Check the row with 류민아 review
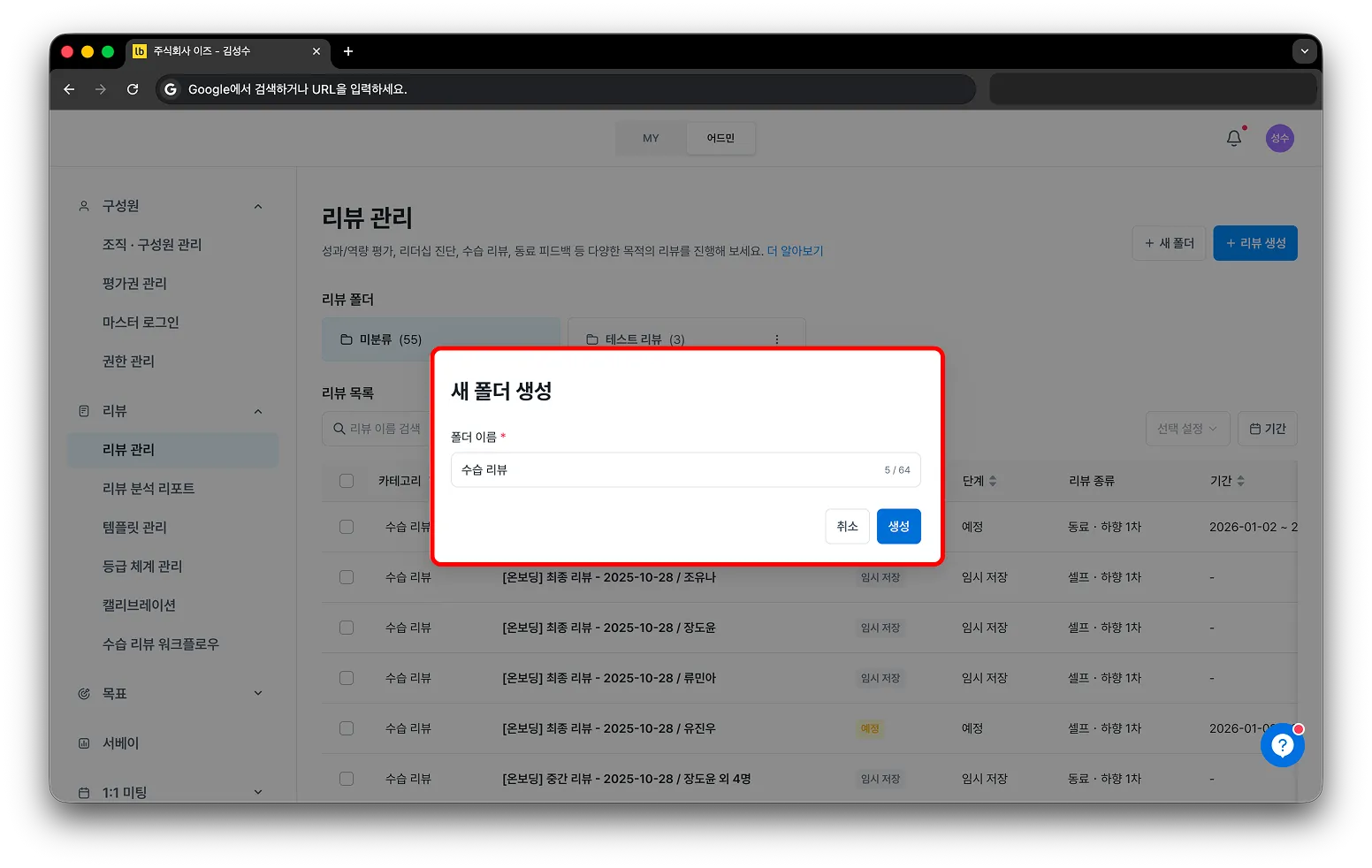The image size is (1372, 868). click(x=347, y=678)
